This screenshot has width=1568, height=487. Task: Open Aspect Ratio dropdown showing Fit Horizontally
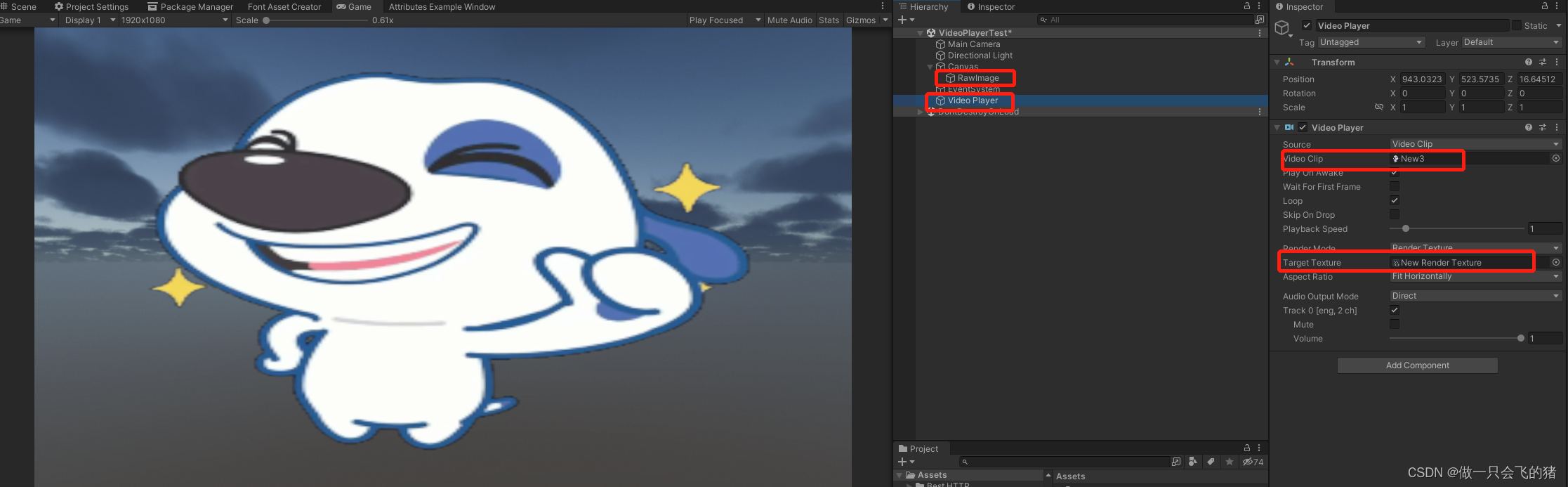[1475, 276]
